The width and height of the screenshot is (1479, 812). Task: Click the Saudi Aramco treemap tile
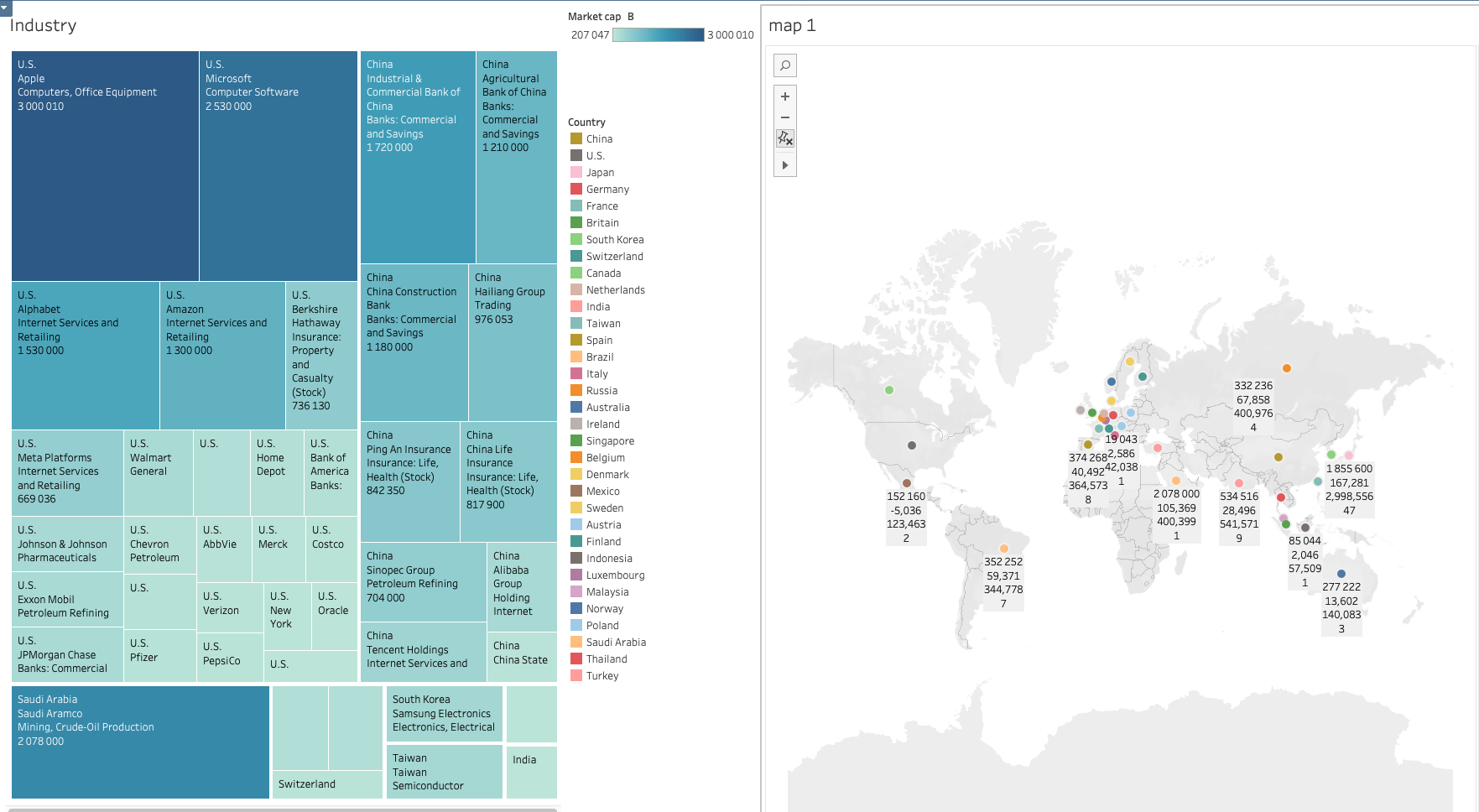coord(140,742)
